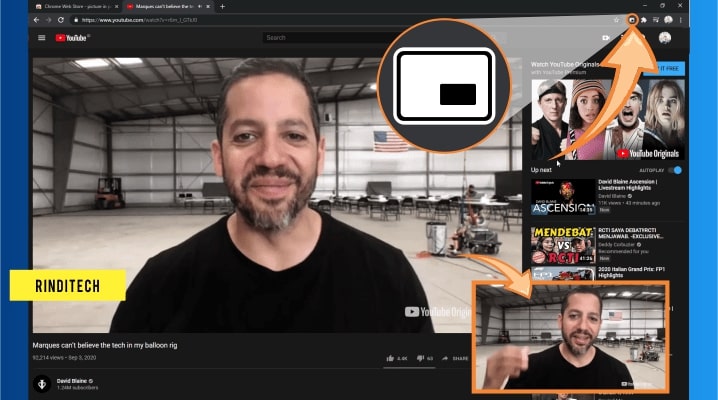Open 2020 Italian Grand Prix FP1 Highlights
The image size is (718, 400).
pyautogui.click(x=631, y=272)
